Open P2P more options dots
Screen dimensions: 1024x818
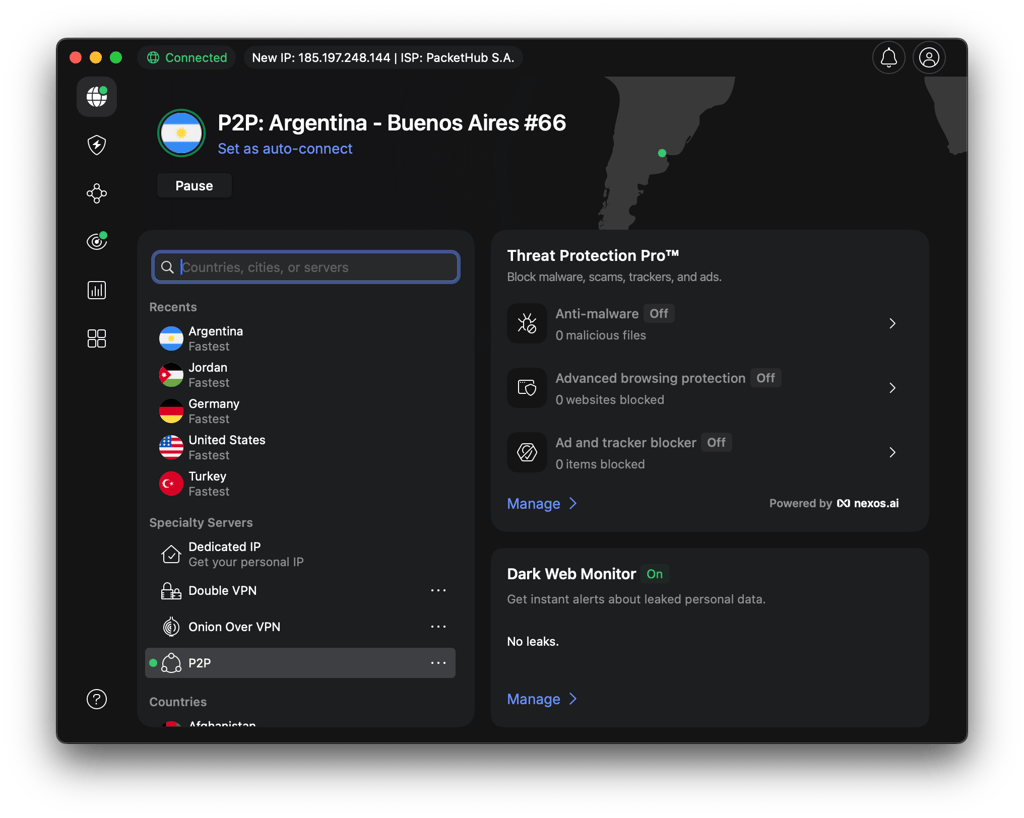coord(438,663)
